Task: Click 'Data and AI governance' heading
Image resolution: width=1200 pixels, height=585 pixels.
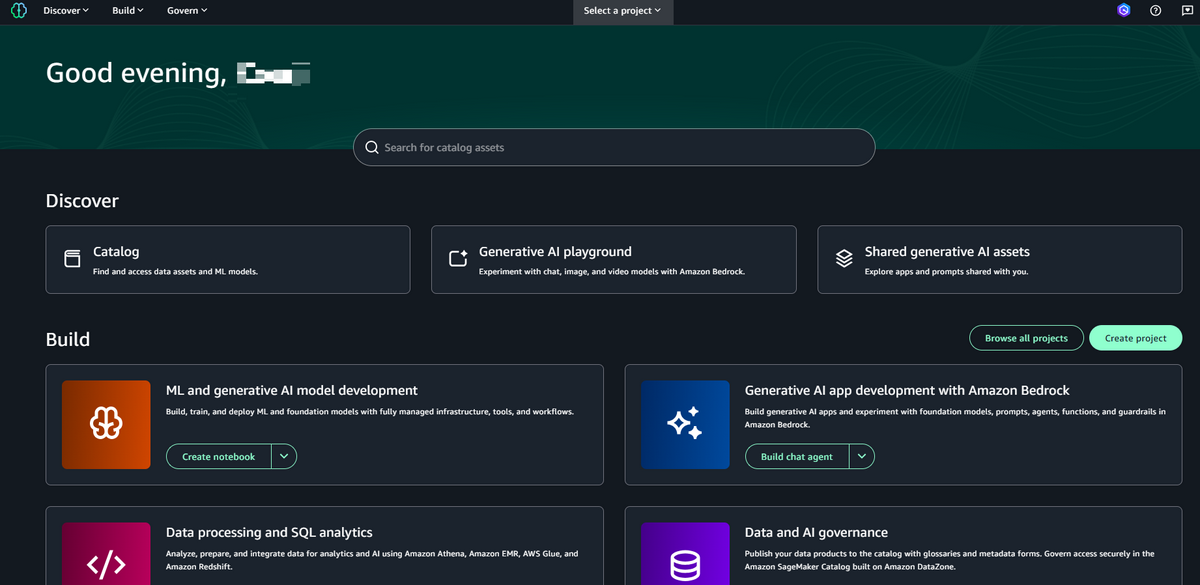Action: [x=816, y=532]
